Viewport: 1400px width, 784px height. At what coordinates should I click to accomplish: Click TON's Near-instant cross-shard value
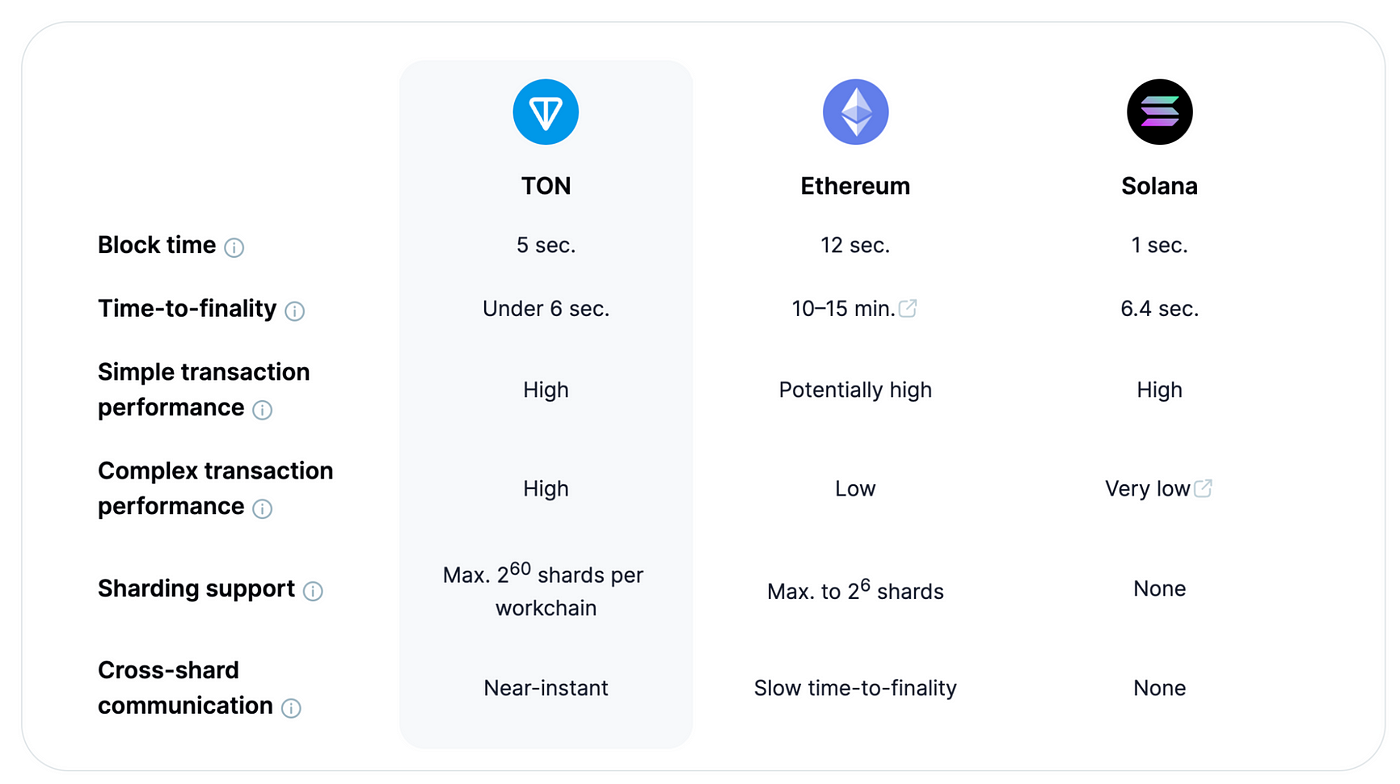pos(546,688)
